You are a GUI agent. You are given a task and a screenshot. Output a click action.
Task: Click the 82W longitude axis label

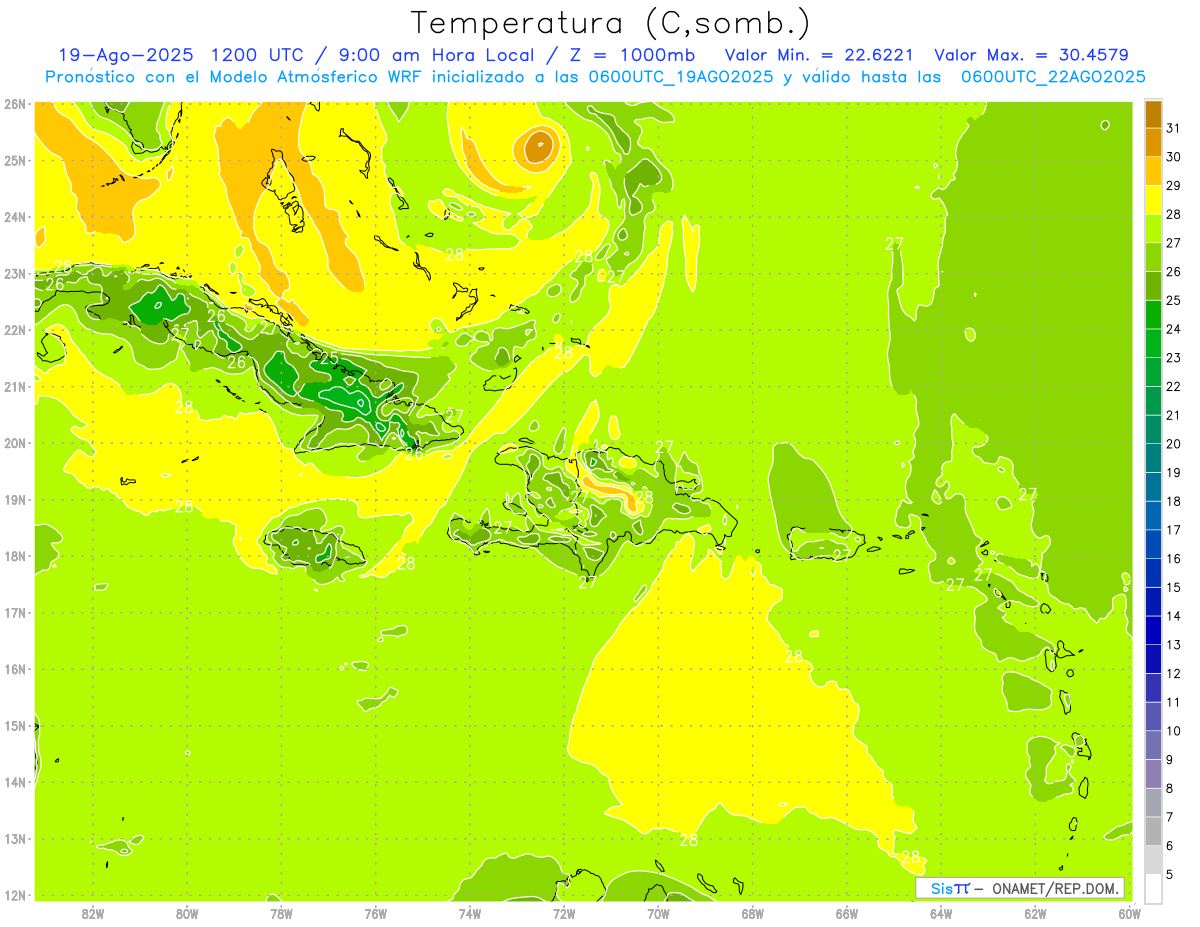tap(93, 913)
